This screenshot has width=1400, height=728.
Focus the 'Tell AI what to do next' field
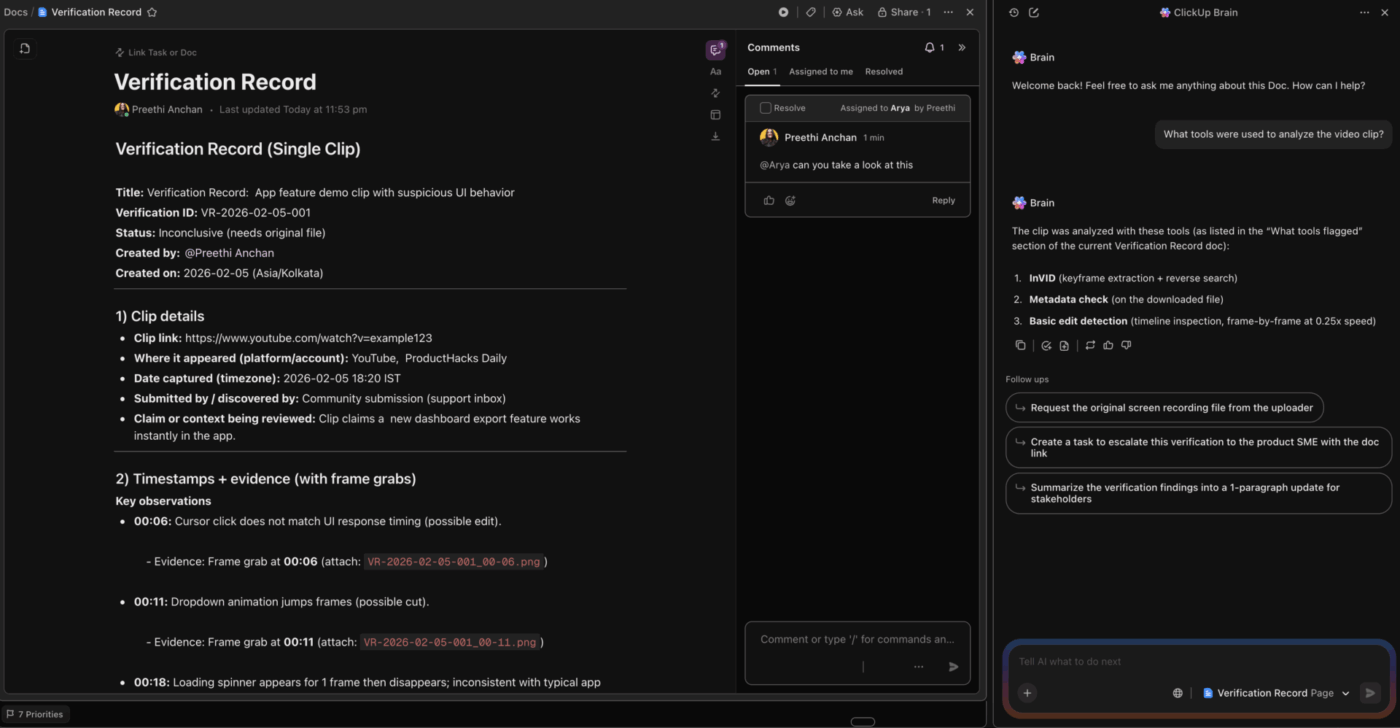pyautogui.click(x=1190, y=661)
